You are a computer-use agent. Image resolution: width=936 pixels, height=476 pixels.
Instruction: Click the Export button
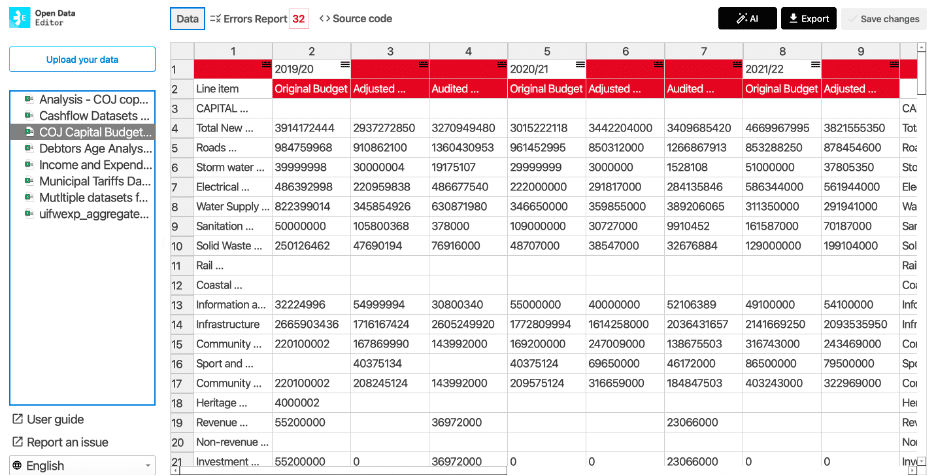pyautogui.click(x=808, y=18)
